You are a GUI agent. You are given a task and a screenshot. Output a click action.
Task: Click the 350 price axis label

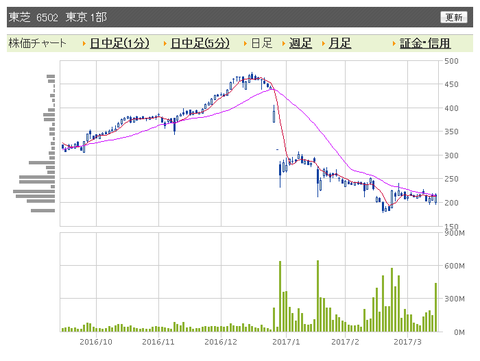point(451,132)
